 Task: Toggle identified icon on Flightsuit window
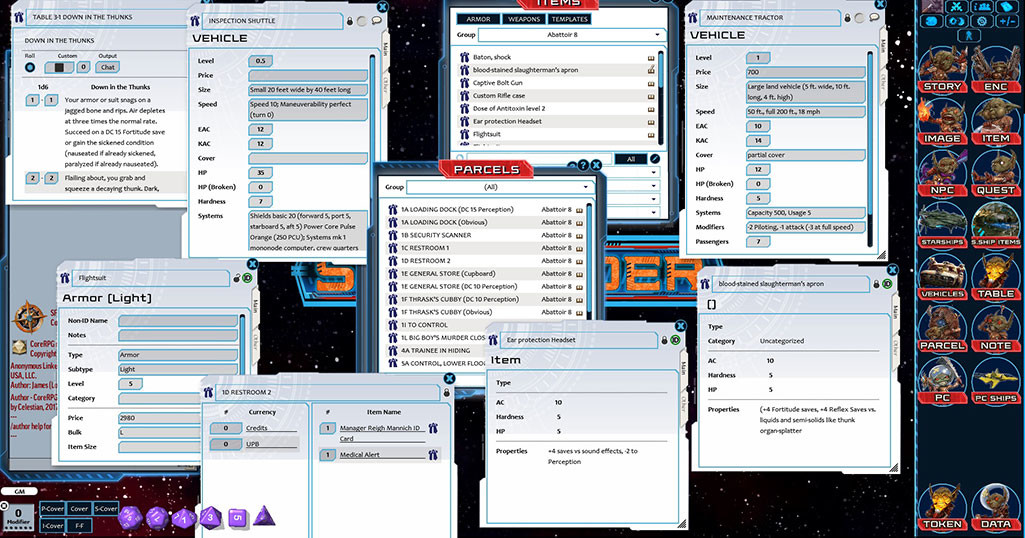247,278
